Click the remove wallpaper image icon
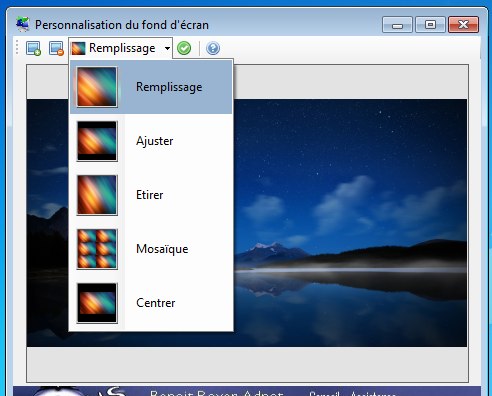Image resolution: width=492 pixels, height=396 pixels. click(56, 48)
